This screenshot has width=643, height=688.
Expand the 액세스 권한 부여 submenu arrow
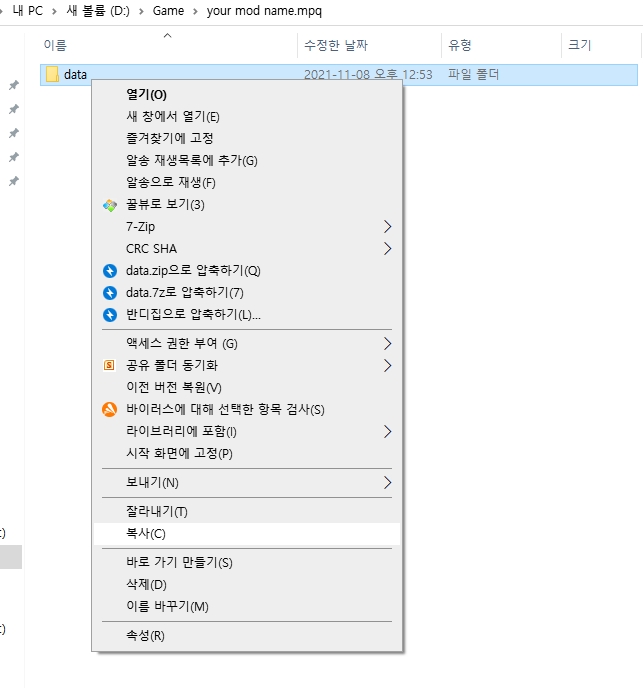click(x=387, y=344)
